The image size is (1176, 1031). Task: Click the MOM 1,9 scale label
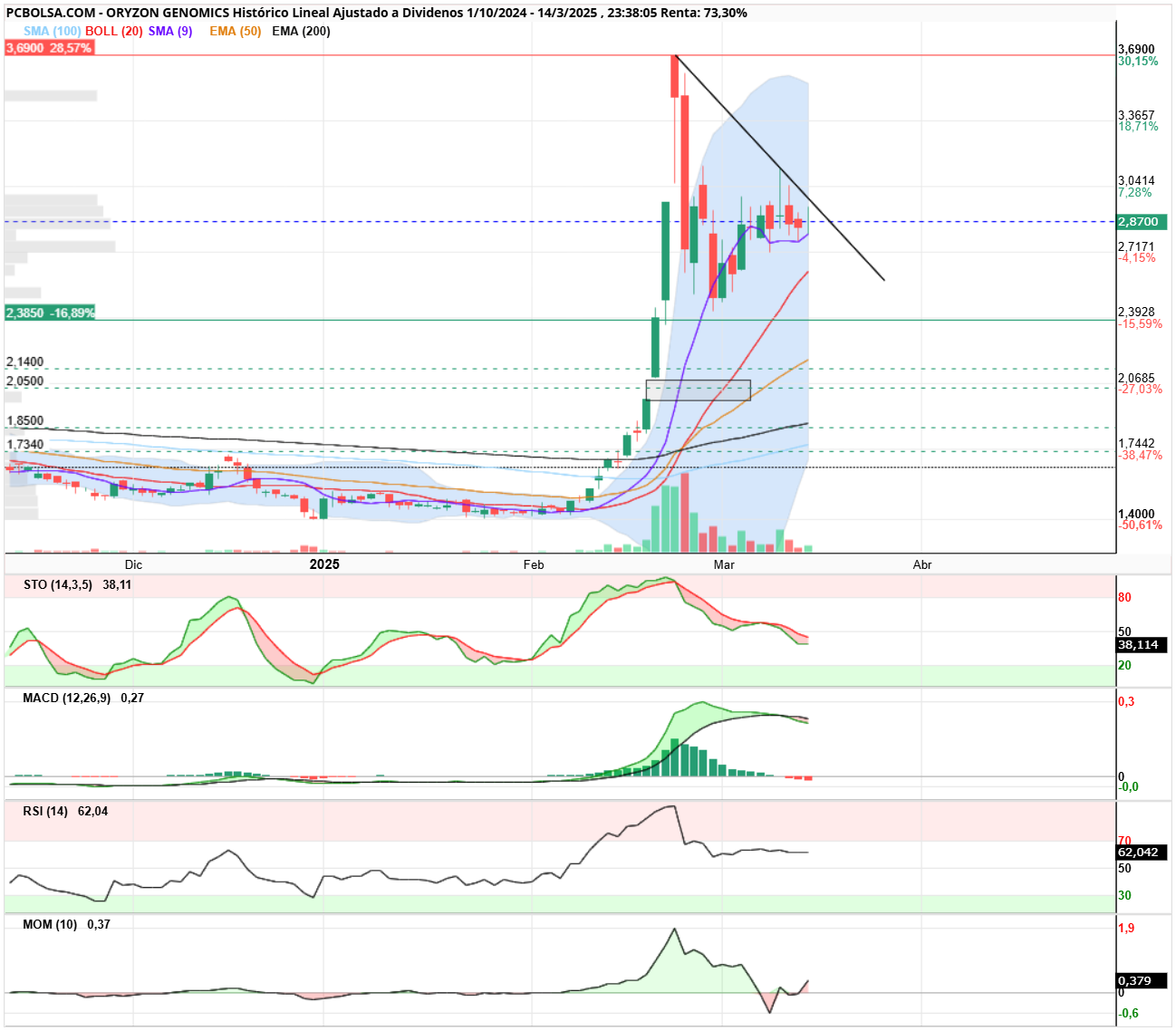click(1126, 928)
